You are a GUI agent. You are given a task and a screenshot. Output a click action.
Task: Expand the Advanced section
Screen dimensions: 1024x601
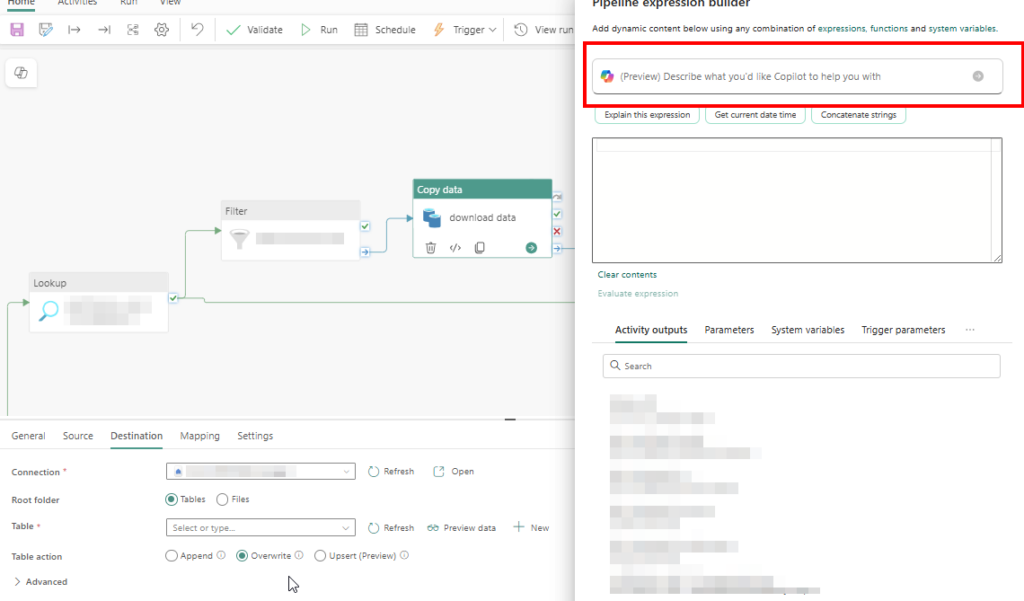pyautogui.click(x=40, y=582)
